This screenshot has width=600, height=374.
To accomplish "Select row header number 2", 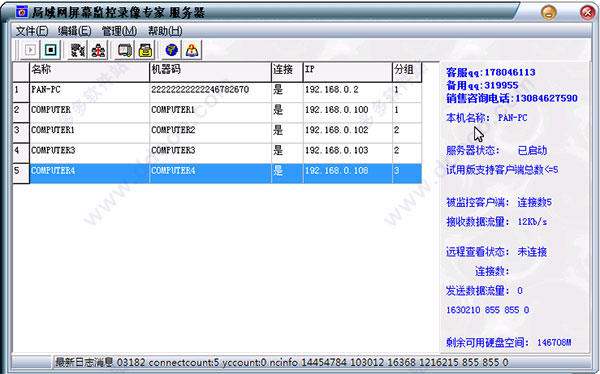I will [x=21, y=113].
